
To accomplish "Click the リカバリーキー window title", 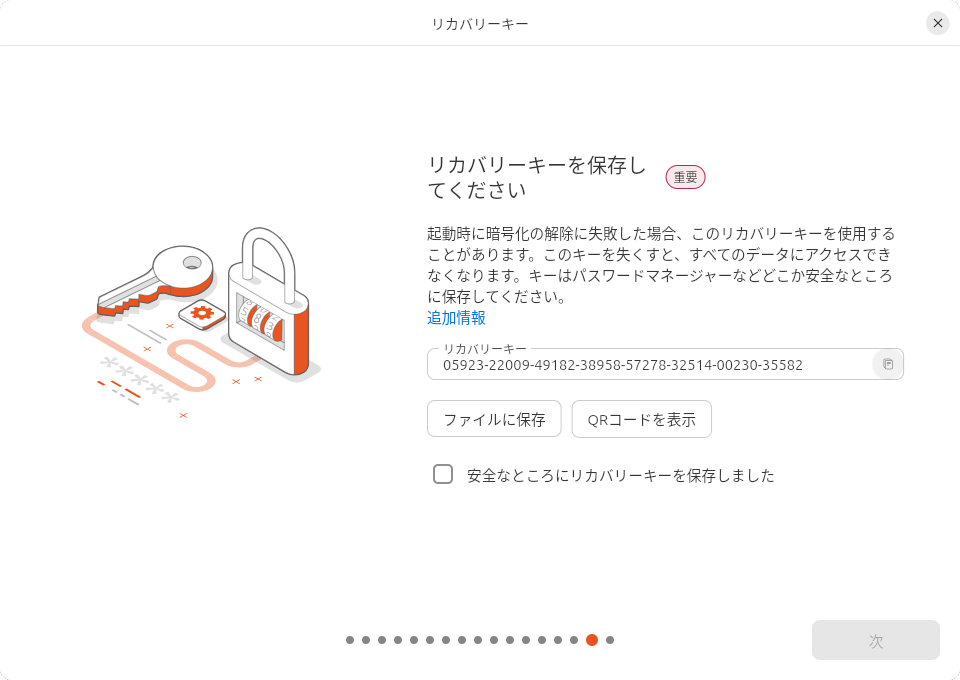I will coord(480,23).
